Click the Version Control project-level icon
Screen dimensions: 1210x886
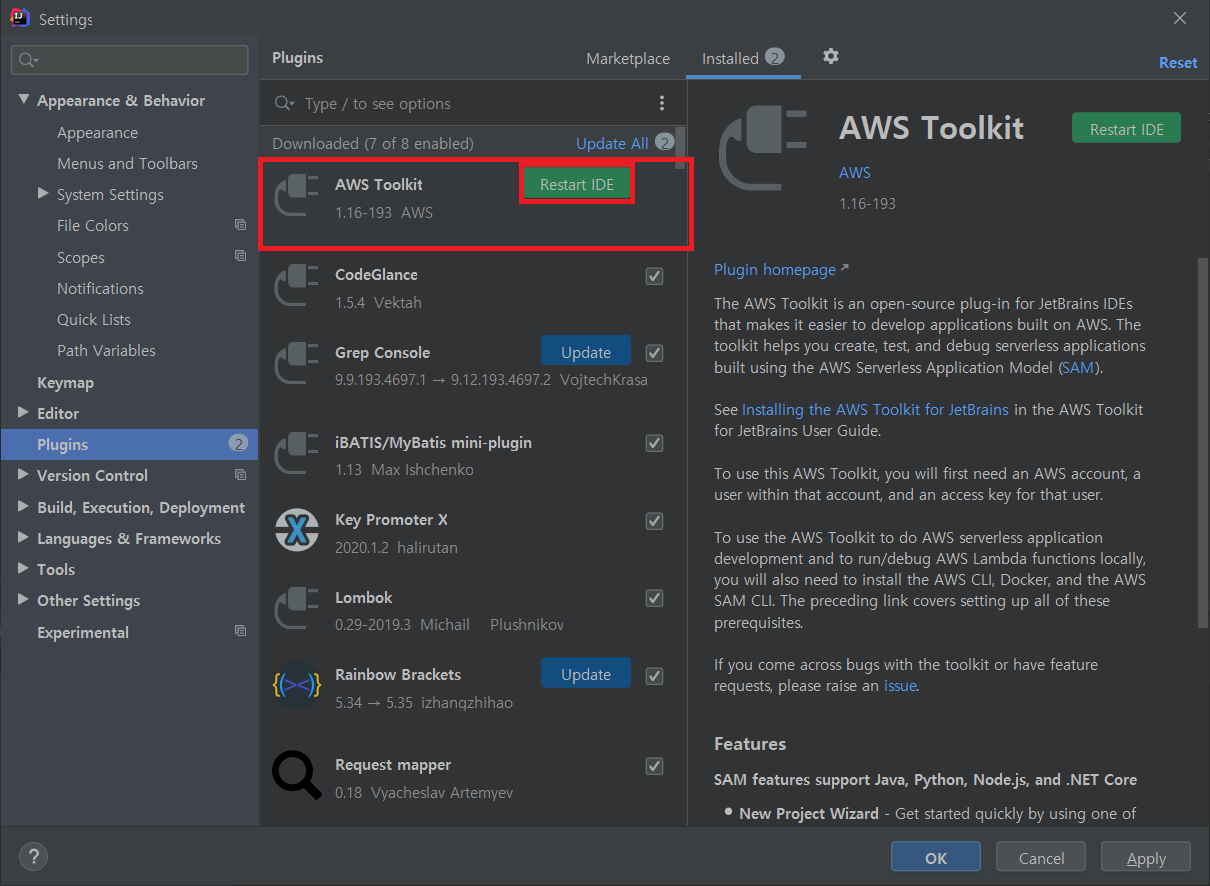[240, 475]
